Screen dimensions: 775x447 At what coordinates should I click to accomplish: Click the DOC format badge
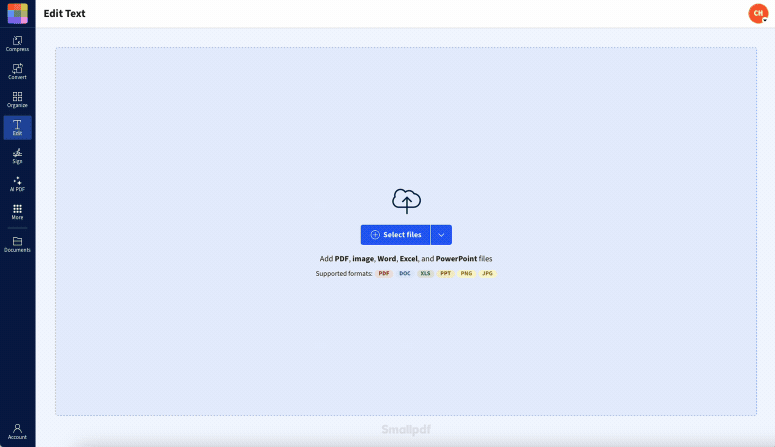(x=405, y=273)
